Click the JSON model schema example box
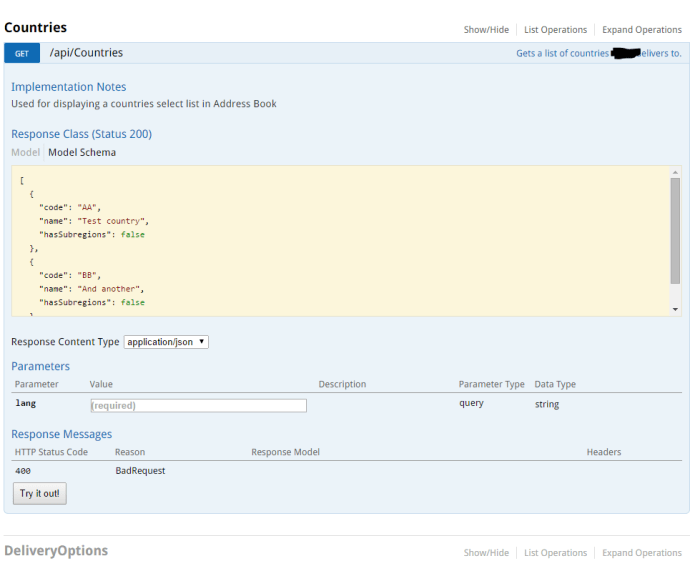Viewport: 700px width, 561px height. pyautogui.click(x=340, y=241)
